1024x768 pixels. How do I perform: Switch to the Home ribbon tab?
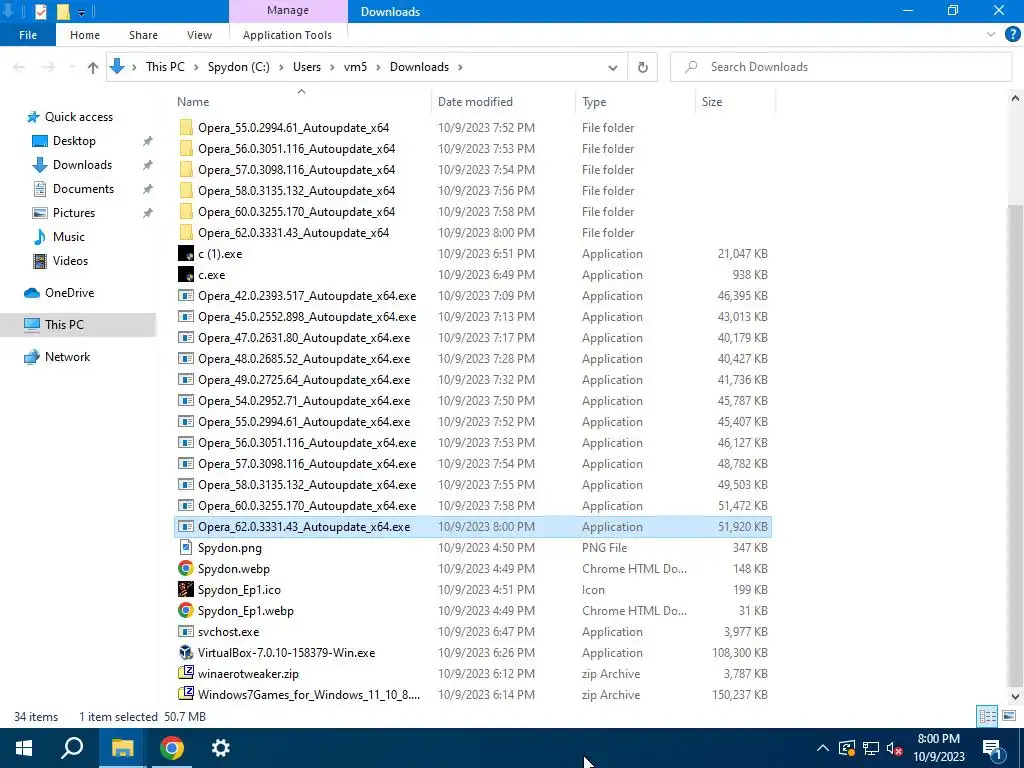(85, 35)
